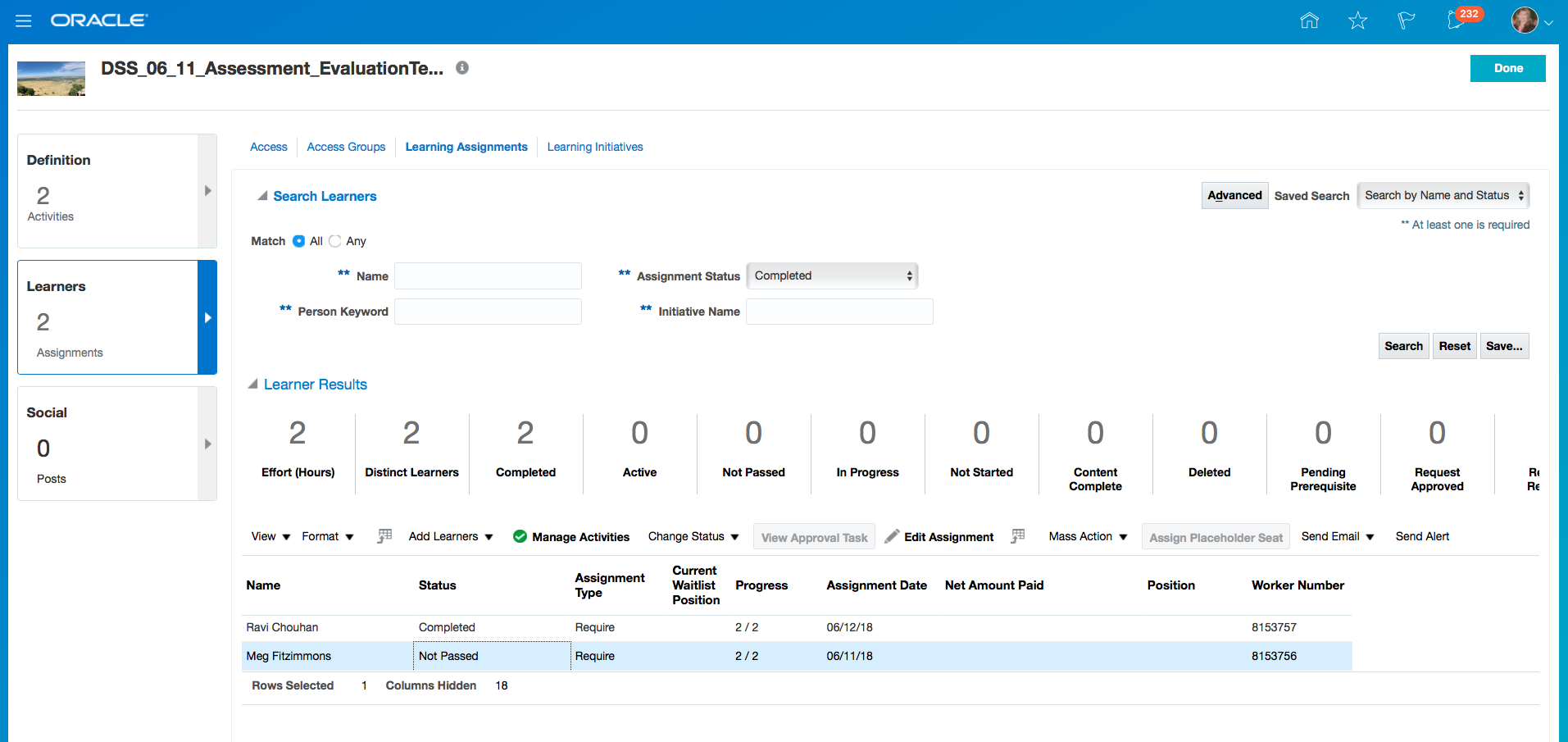Screen dimensions: 1568x742
Task: Click the freeze columns icon near Format
Action: click(x=384, y=536)
